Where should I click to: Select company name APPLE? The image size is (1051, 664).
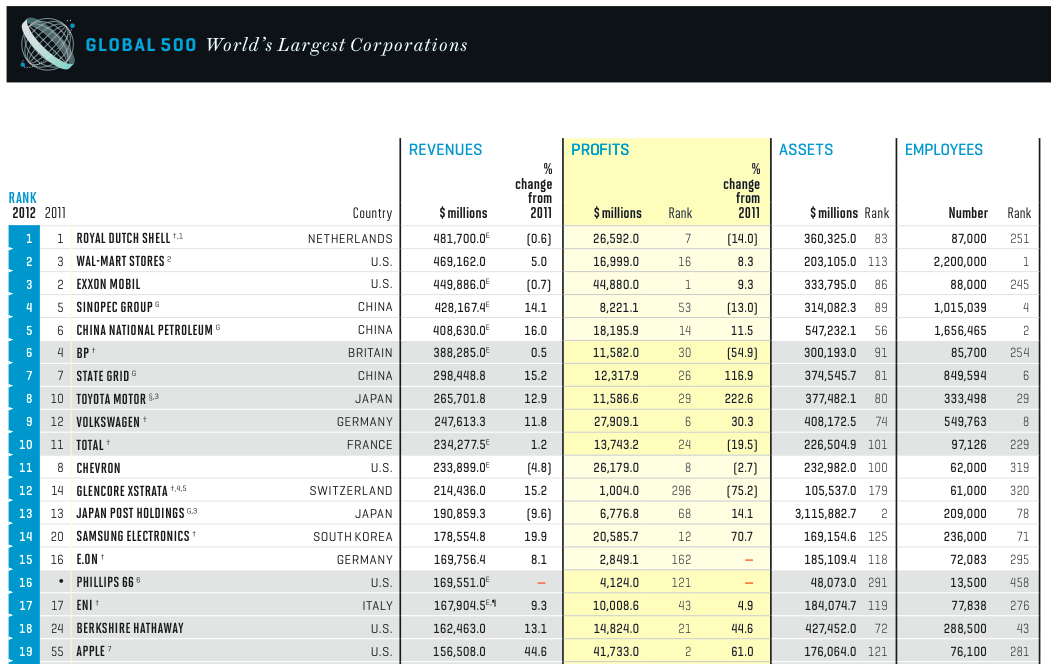90,651
